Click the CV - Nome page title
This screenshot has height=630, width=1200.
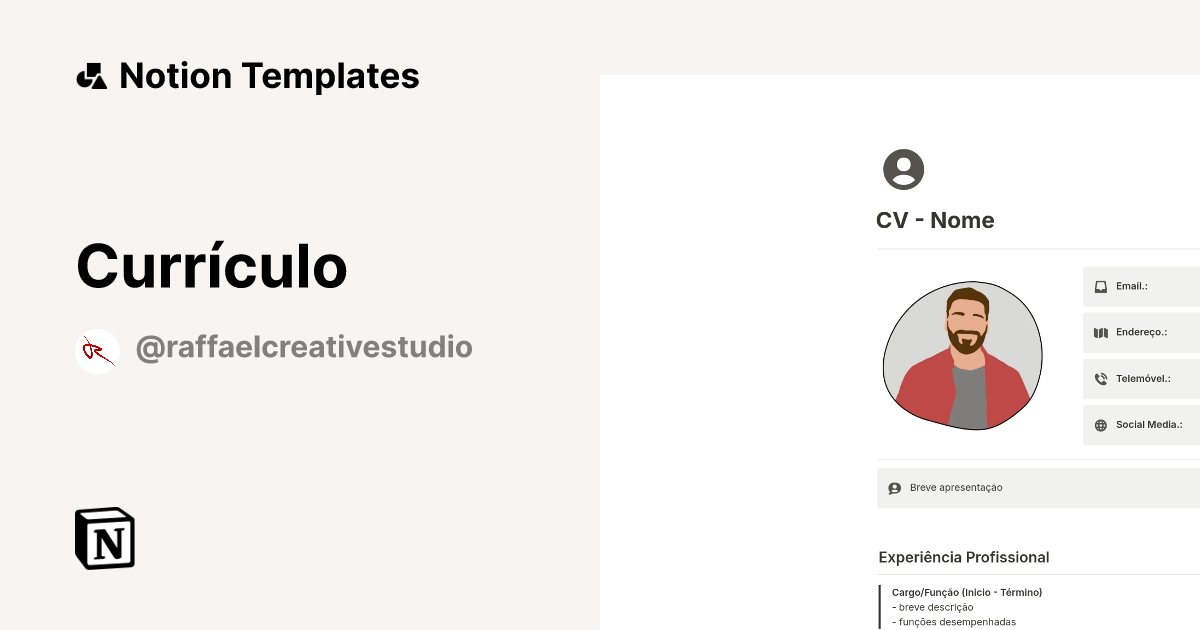[x=935, y=220]
